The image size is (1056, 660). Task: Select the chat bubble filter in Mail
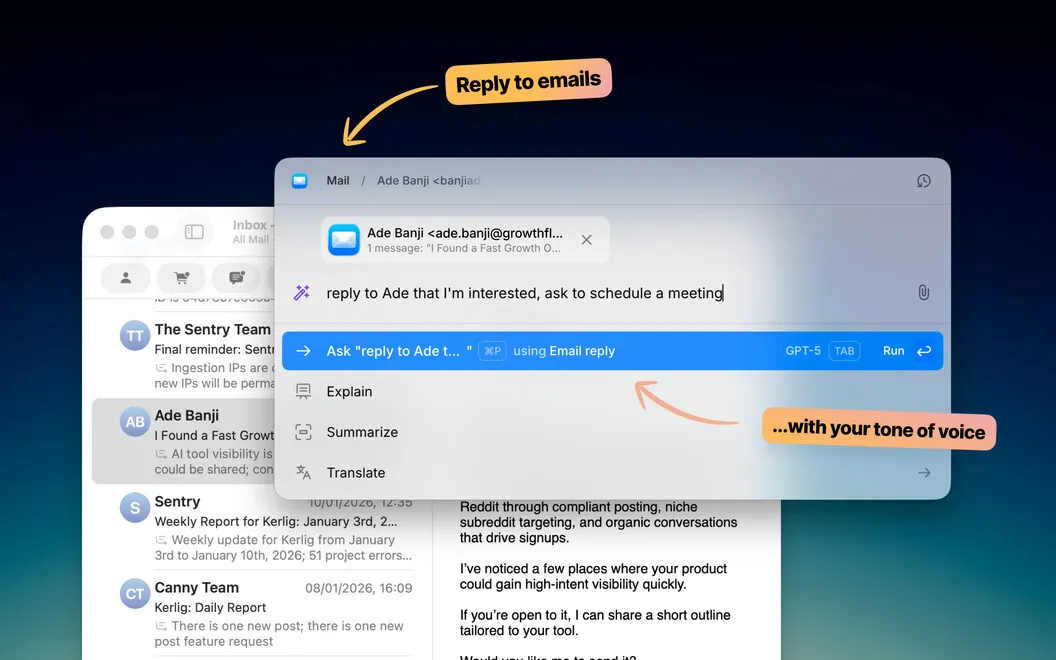click(x=236, y=277)
